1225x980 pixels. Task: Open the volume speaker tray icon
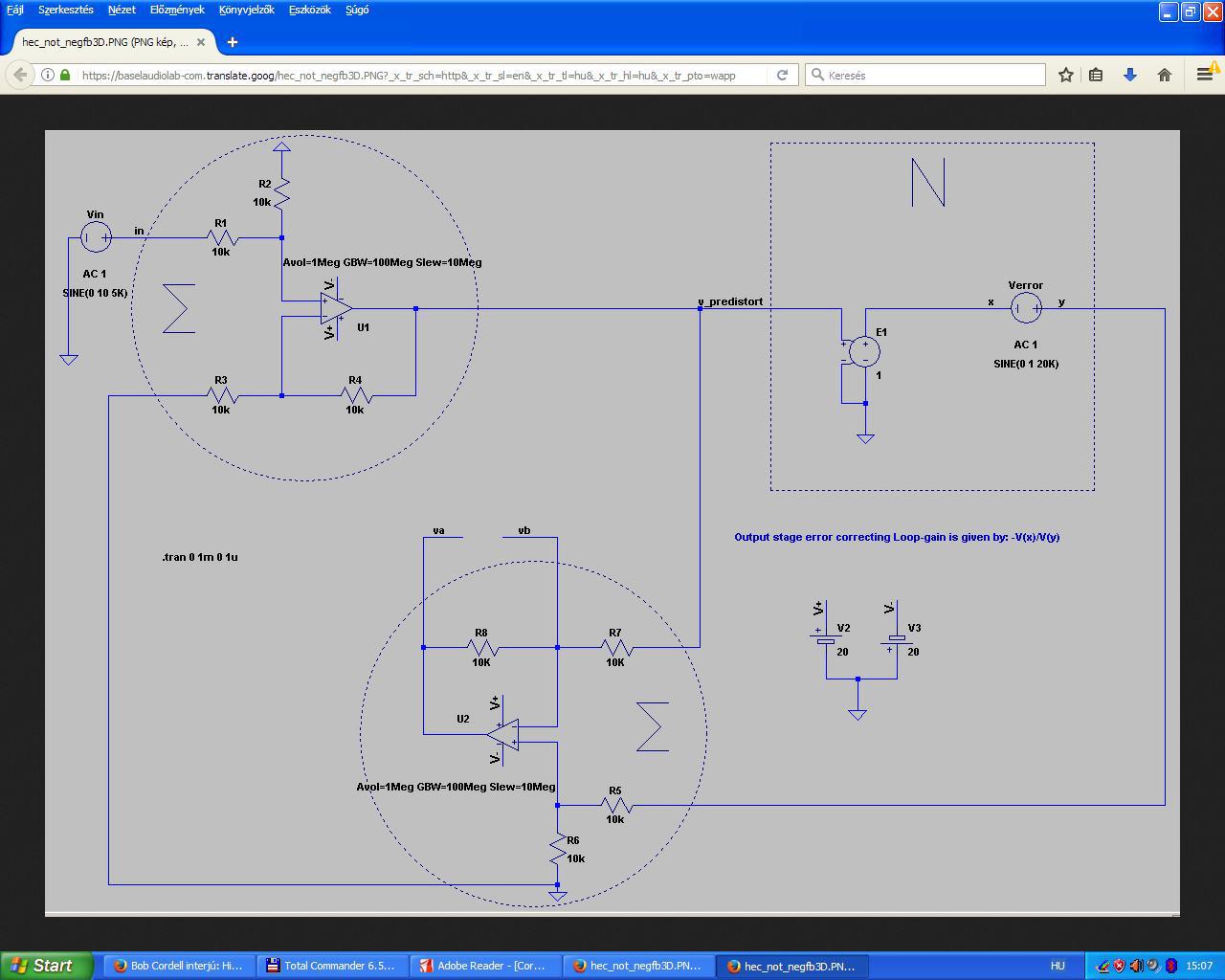(x=1136, y=966)
